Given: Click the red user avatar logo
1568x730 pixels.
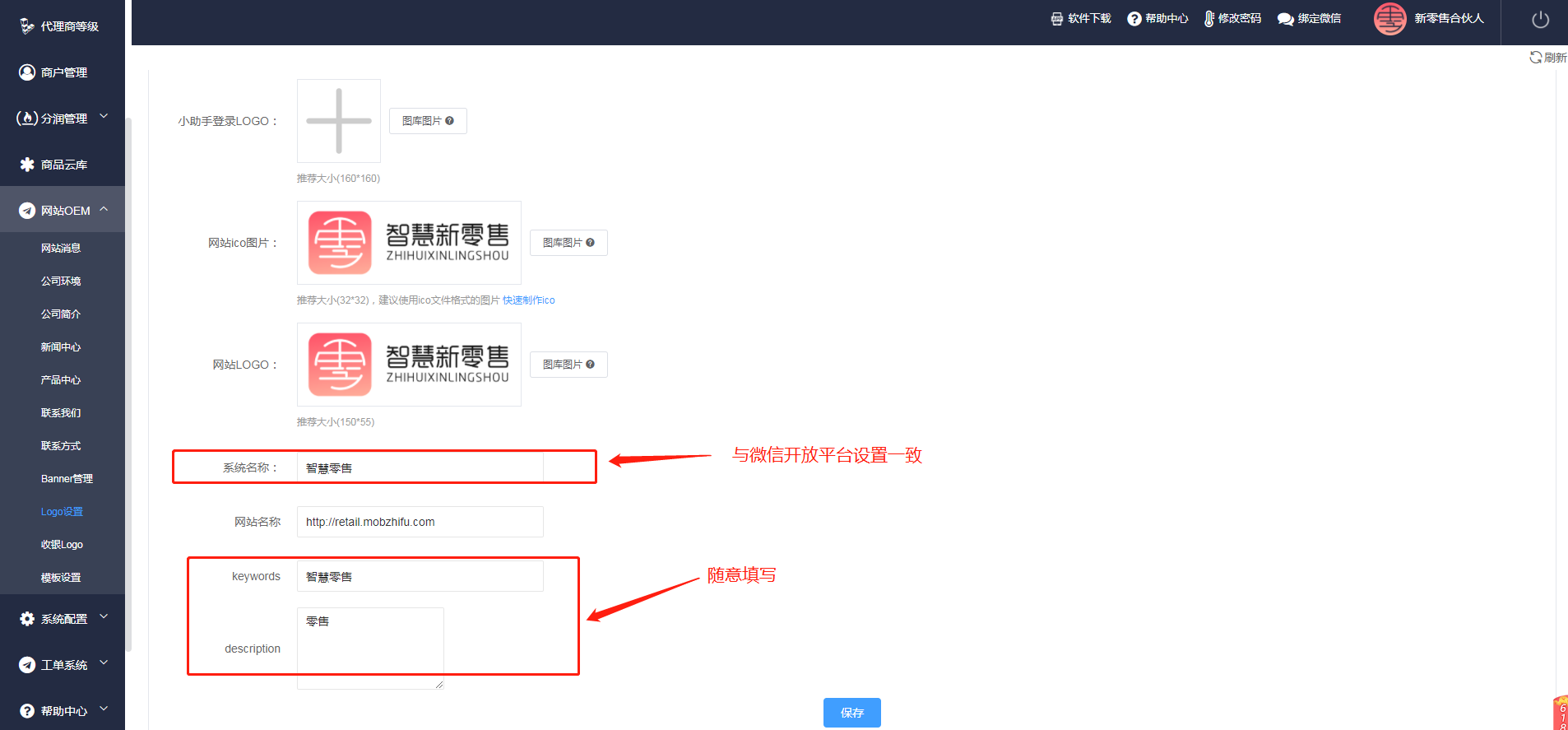Looking at the screenshot, I should tap(1390, 19).
